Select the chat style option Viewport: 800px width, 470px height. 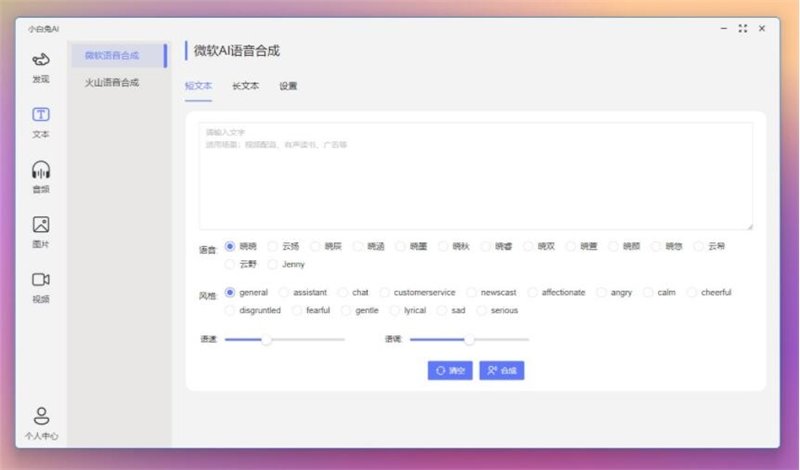point(343,292)
